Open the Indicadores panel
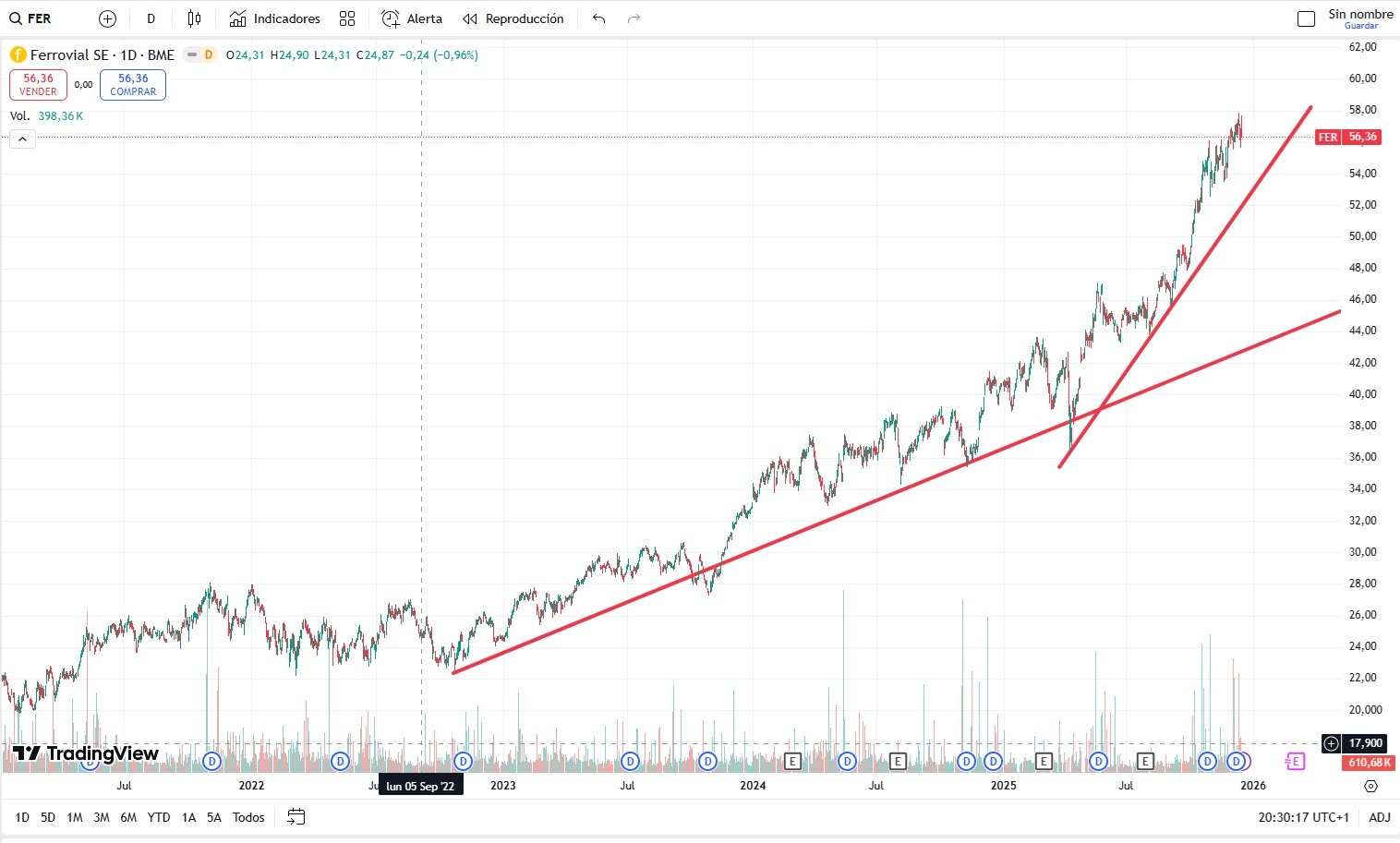Viewport: 1400px width, 843px height. coord(274,18)
